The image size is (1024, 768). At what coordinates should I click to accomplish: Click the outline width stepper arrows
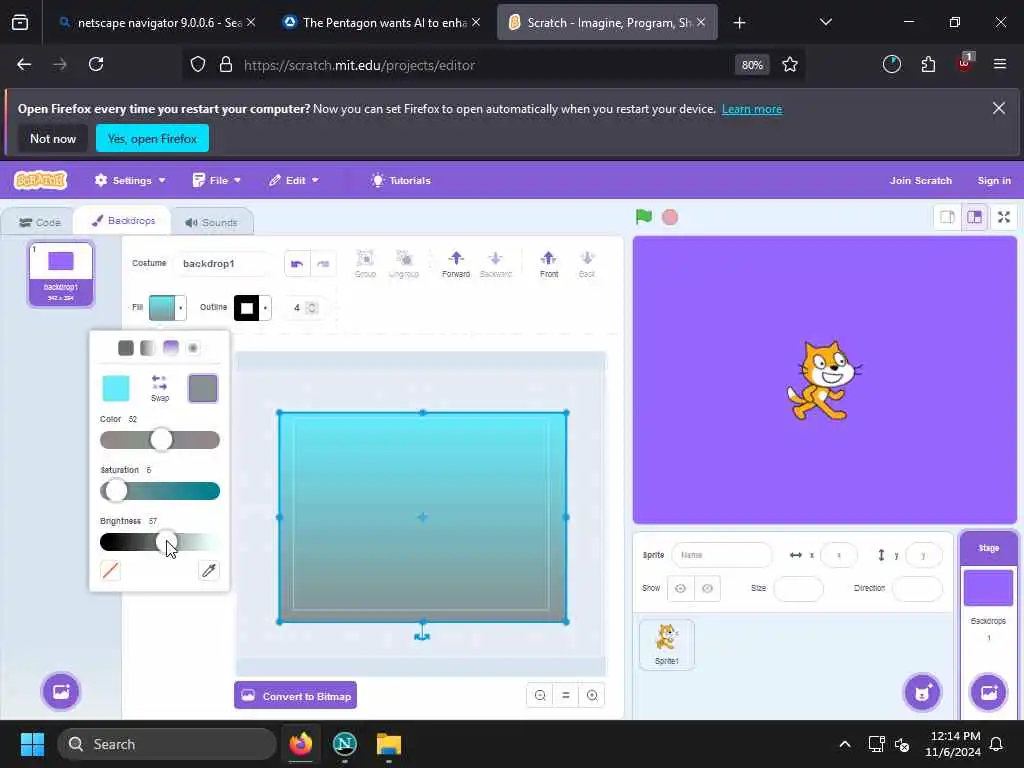[x=312, y=308]
